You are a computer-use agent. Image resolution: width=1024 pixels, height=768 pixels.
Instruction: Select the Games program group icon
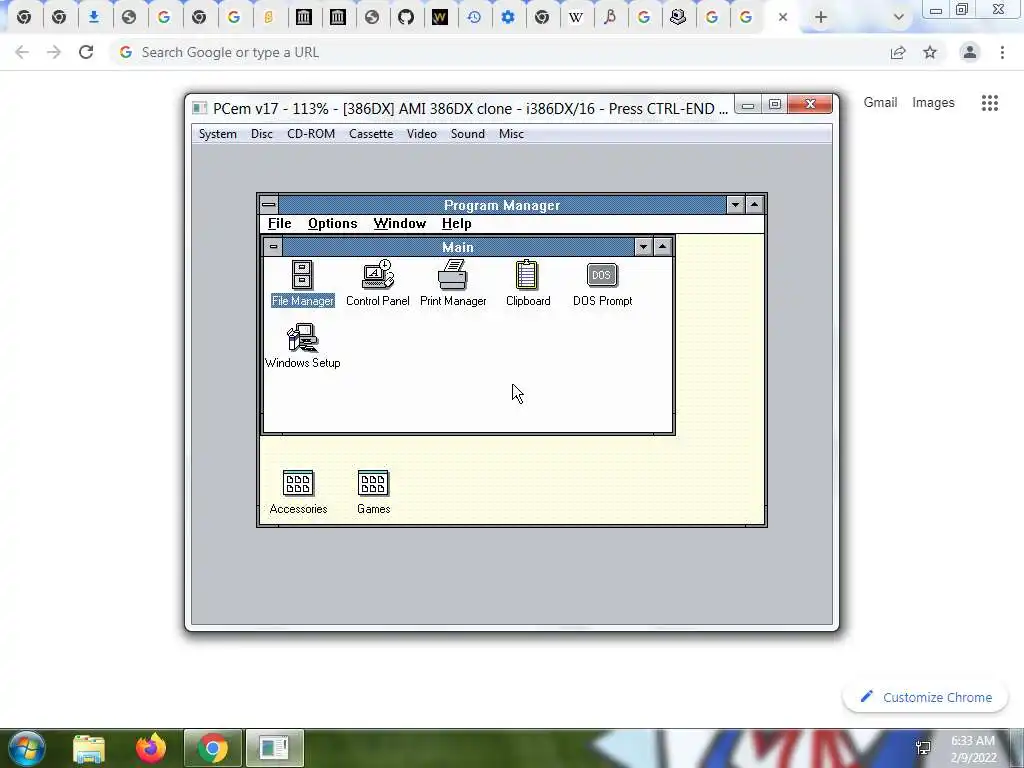pyautogui.click(x=374, y=492)
